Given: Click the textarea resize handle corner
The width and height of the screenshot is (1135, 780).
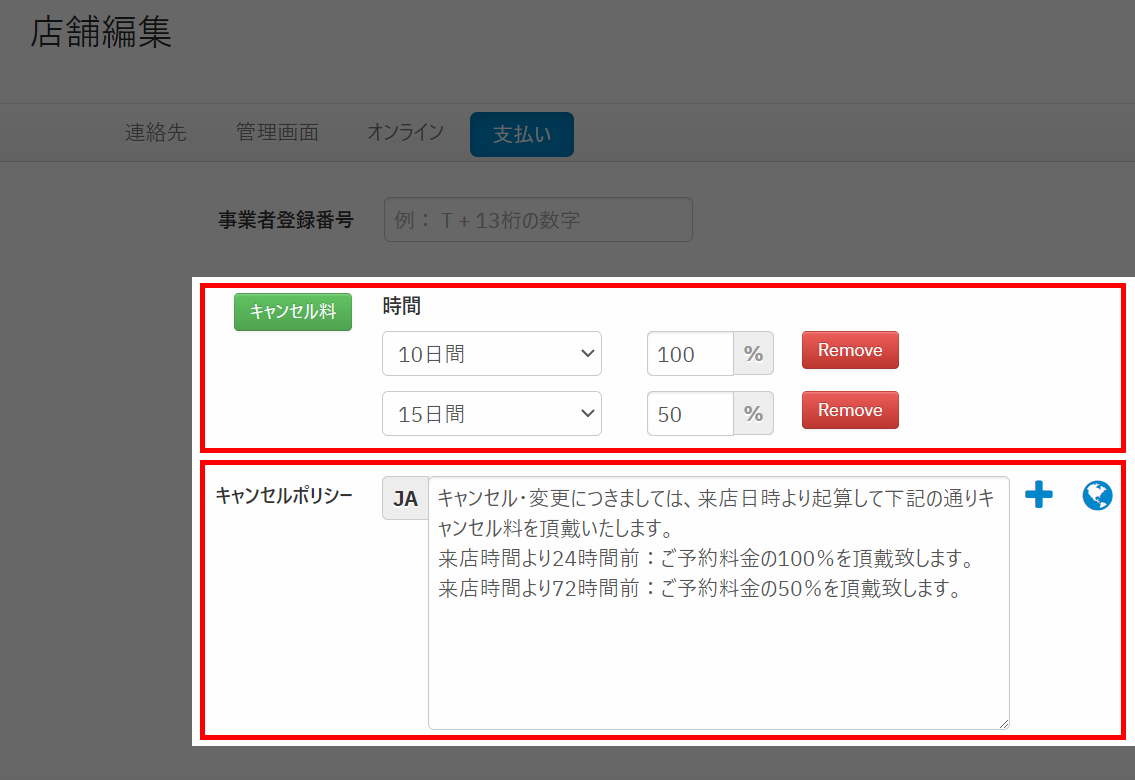Looking at the screenshot, I should [x=1002, y=722].
